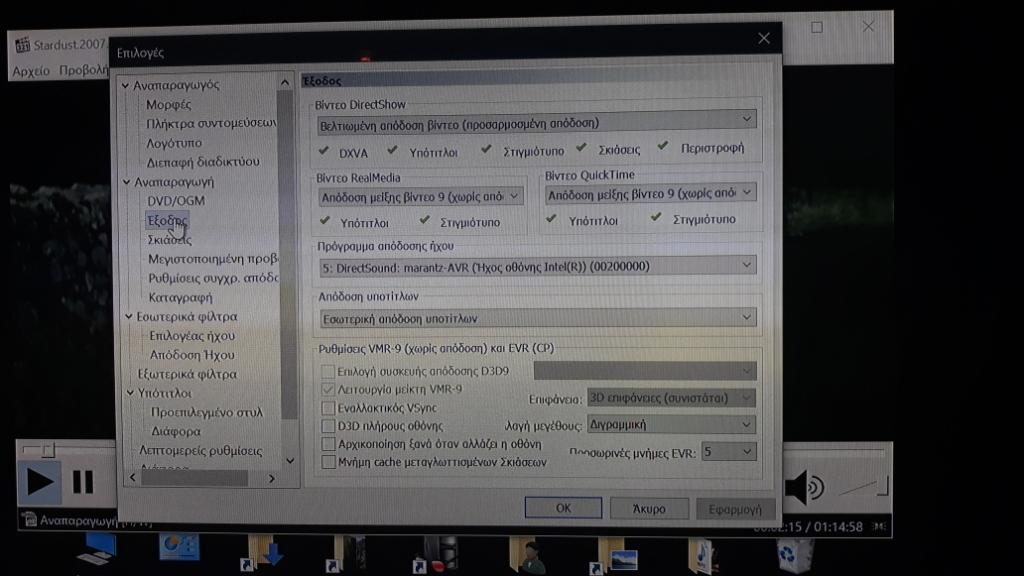Select Λεπτομερείς ρυθμίσεις in the tree
The image size is (1024, 576).
(200, 451)
